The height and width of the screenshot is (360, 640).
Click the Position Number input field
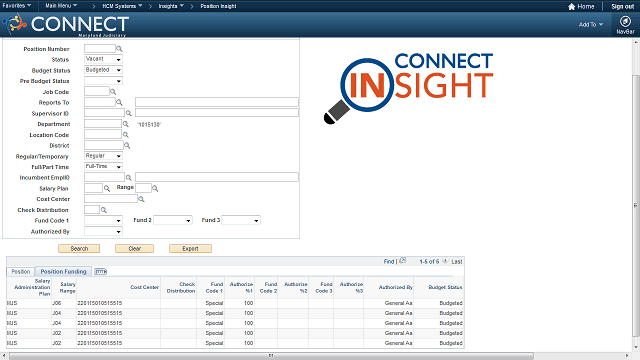(x=100, y=49)
